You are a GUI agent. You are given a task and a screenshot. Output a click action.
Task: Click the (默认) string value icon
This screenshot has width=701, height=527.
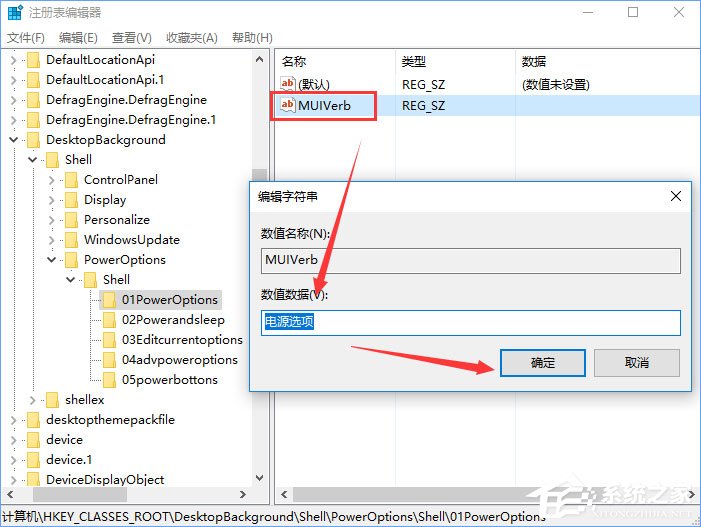[x=287, y=84]
